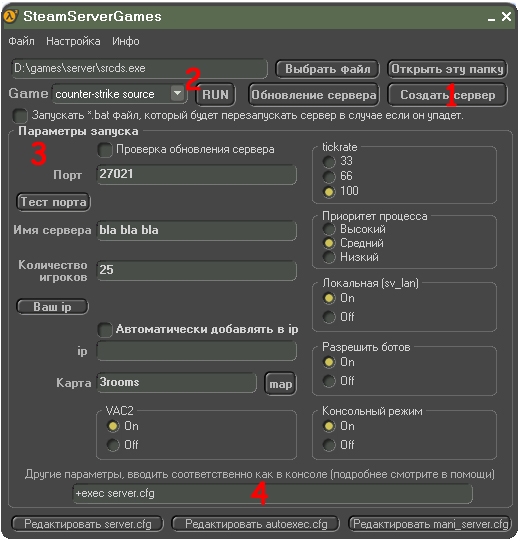
Task: Set process priority to Высокий
Action: [x=329, y=229]
